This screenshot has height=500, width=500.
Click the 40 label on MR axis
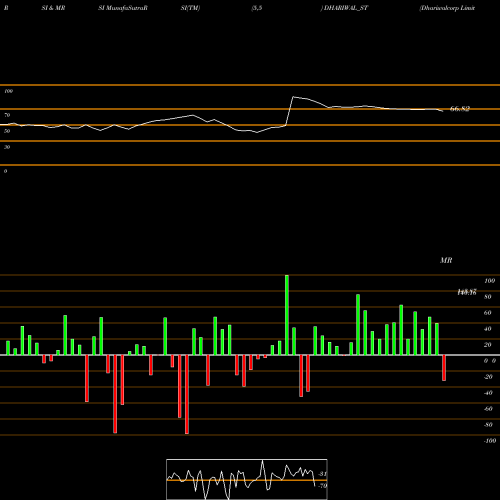click(x=488, y=329)
